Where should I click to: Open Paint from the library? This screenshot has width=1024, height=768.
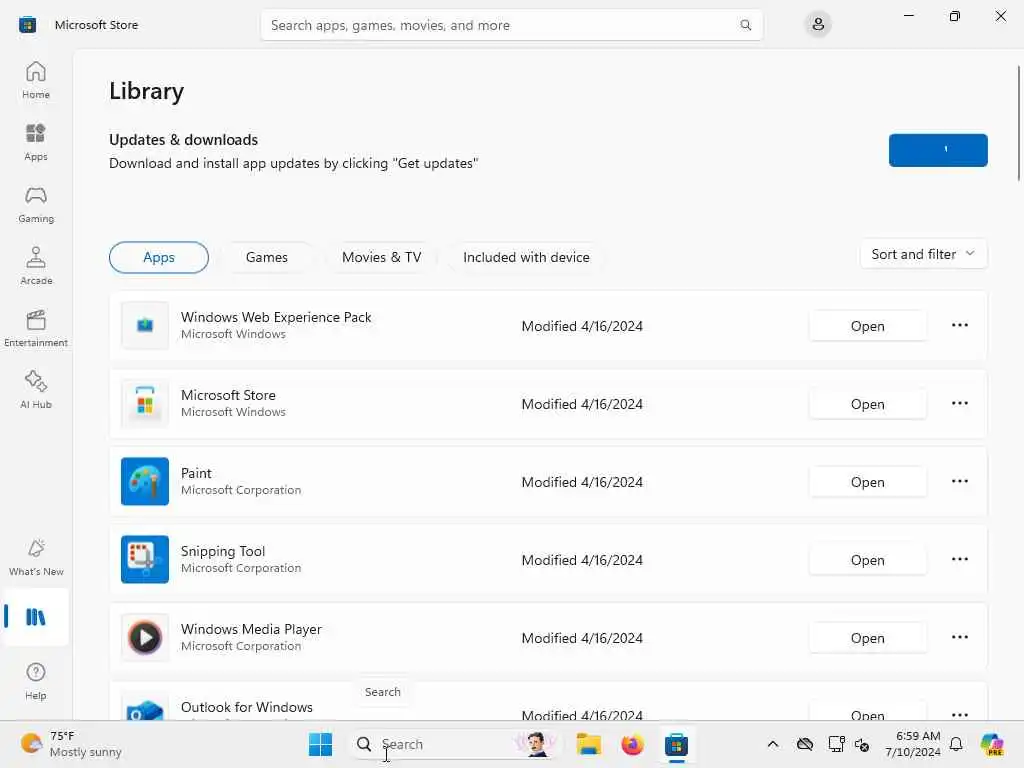pyautogui.click(x=867, y=482)
